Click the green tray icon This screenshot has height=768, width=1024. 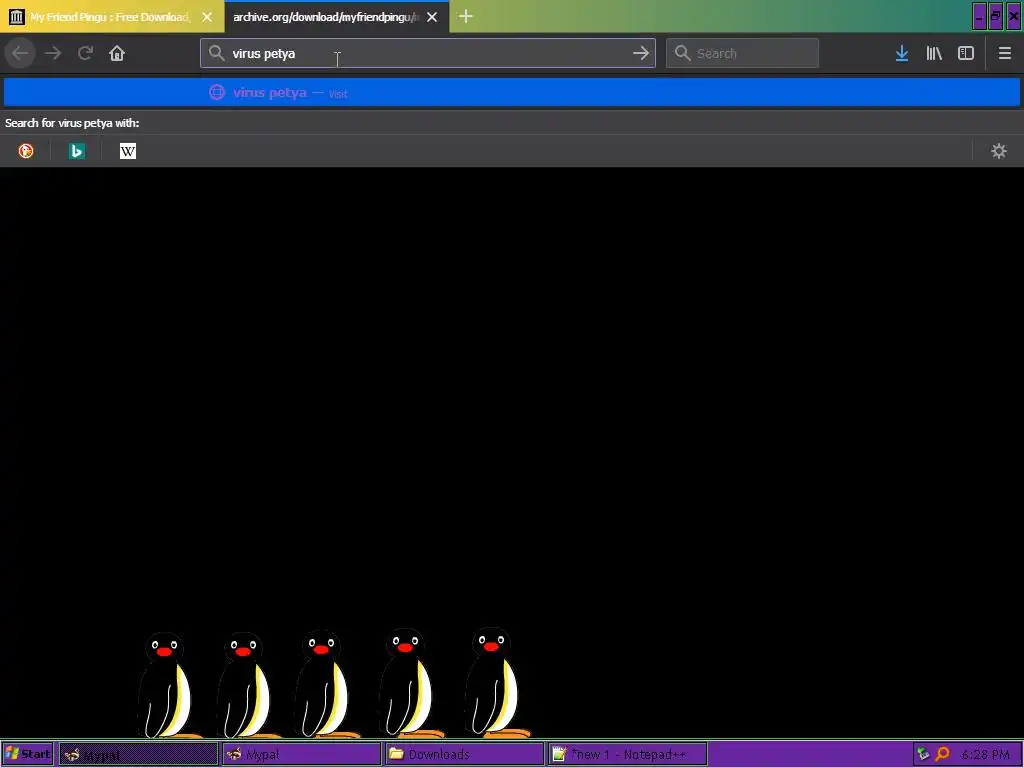pos(923,754)
